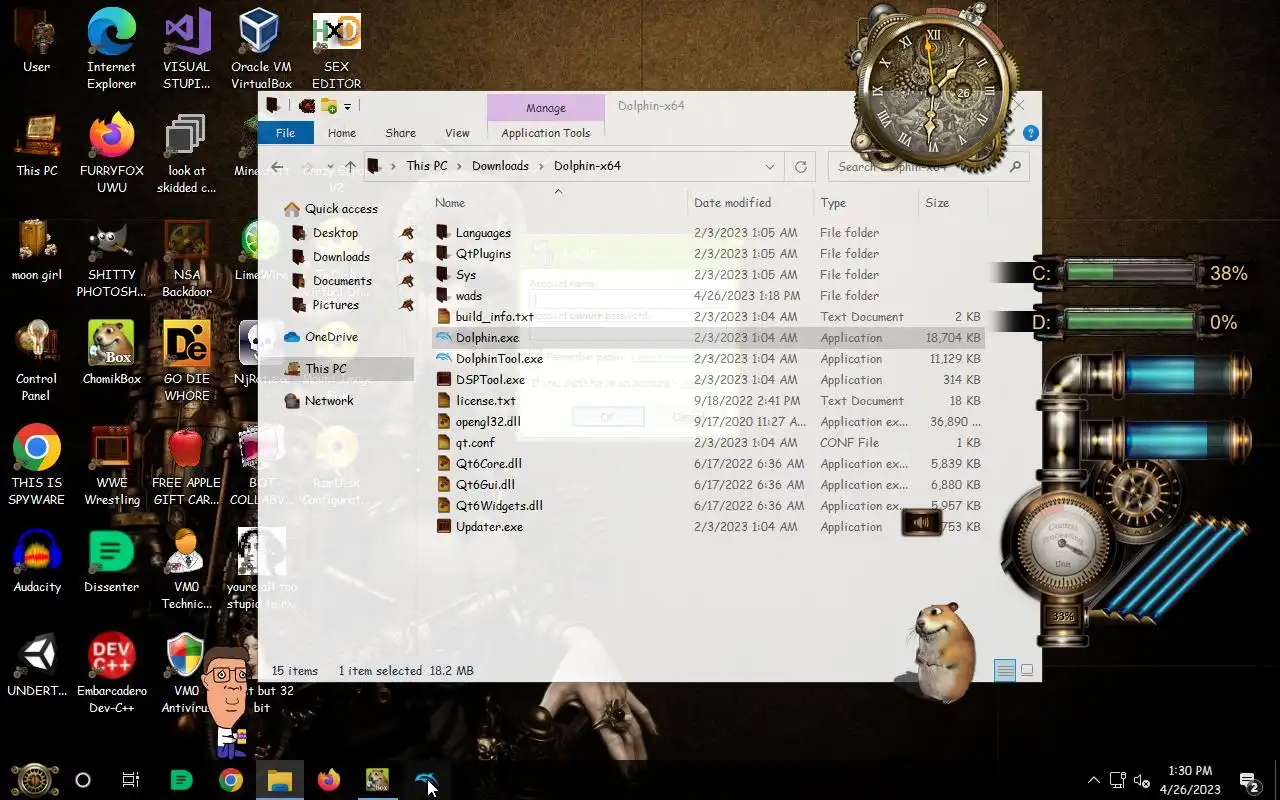Open the taskbar clock and date
The height and width of the screenshot is (800, 1280).
tap(1190, 780)
